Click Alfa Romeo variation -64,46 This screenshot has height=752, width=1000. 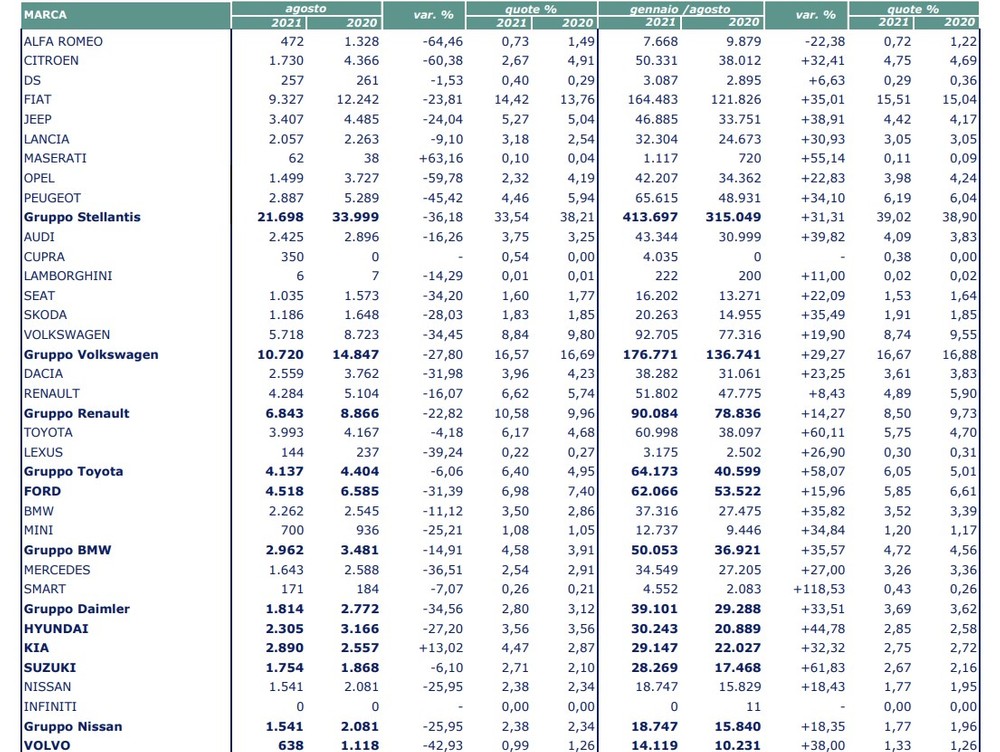pyautogui.click(x=443, y=41)
